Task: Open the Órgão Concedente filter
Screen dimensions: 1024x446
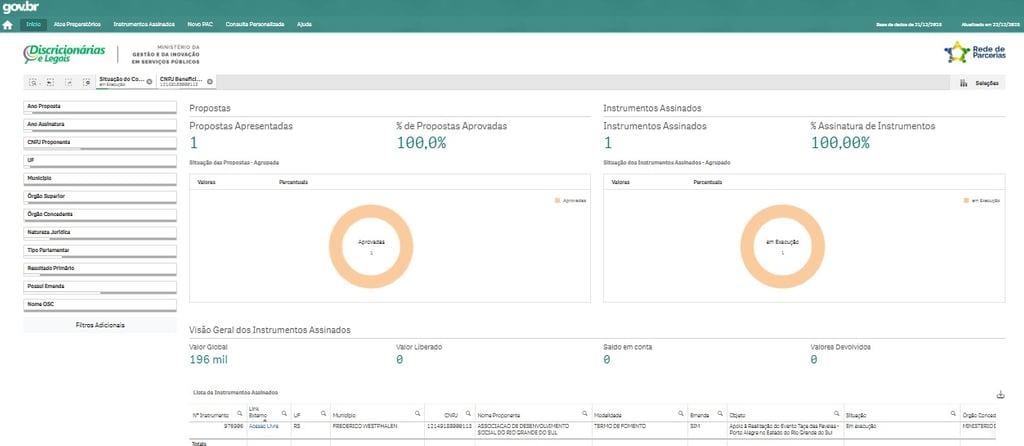Action: tap(100, 215)
